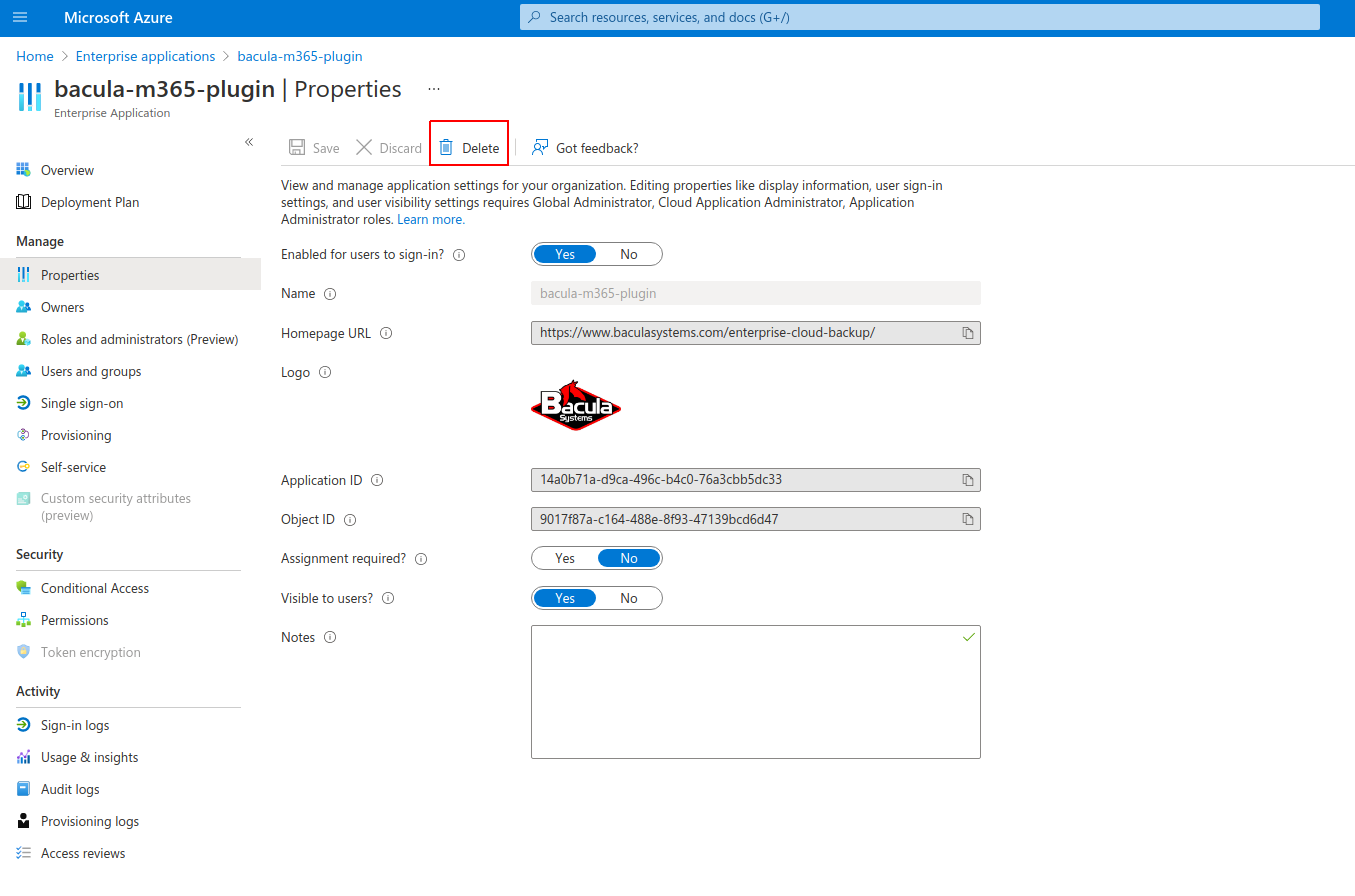Click the Discard toolbar button
This screenshot has width=1355, height=896.
(x=389, y=148)
